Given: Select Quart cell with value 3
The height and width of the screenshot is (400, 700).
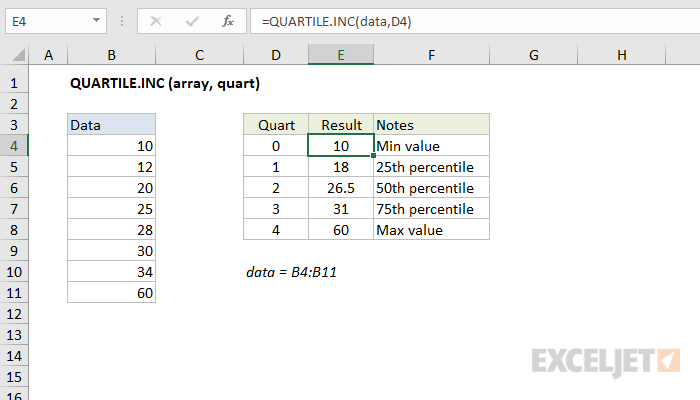Looking at the screenshot, I should [x=276, y=208].
